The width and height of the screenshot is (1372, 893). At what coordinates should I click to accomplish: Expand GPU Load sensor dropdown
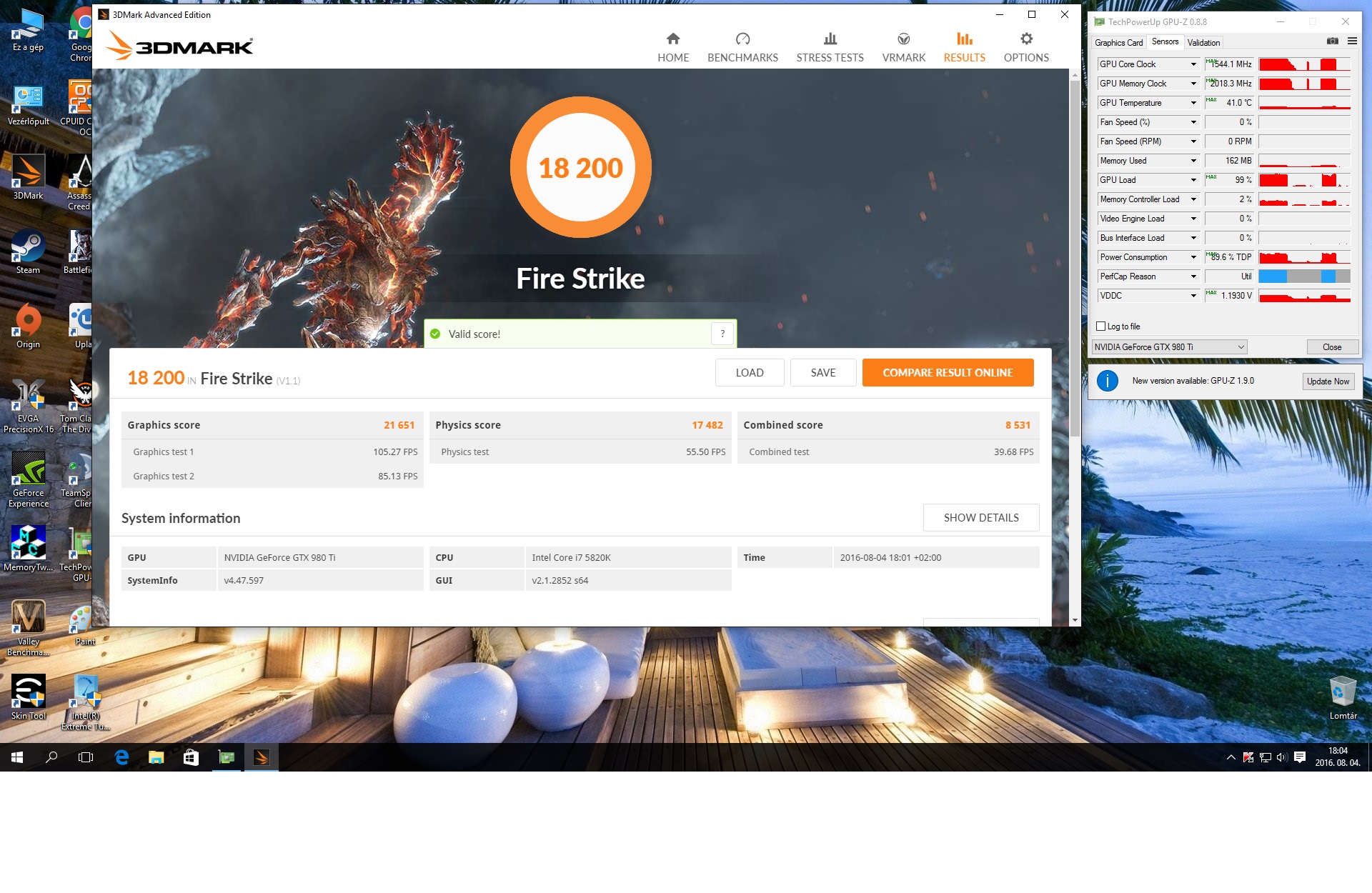tap(1193, 180)
